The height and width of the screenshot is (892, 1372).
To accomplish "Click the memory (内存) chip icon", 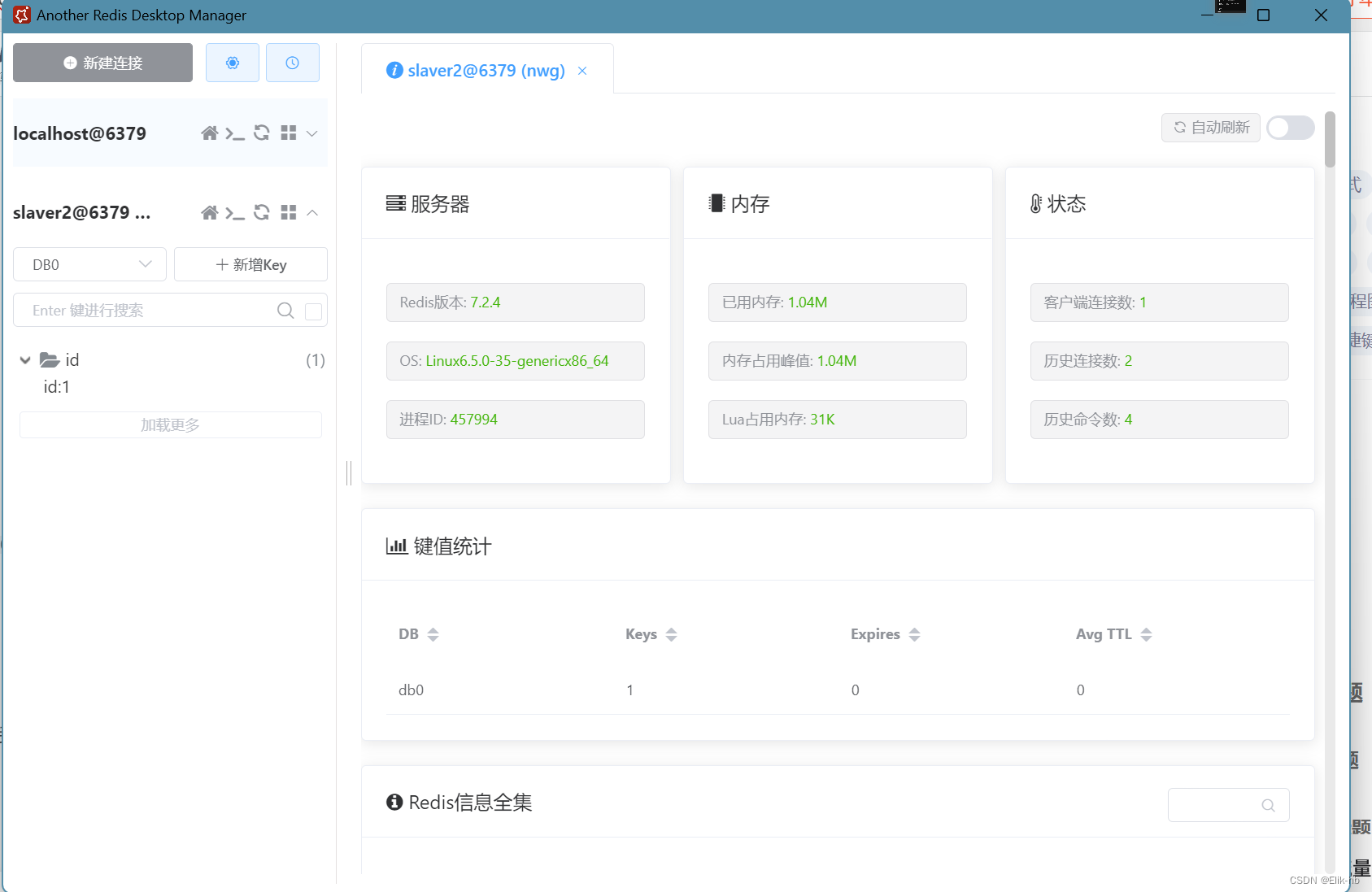I will [716, 203].
